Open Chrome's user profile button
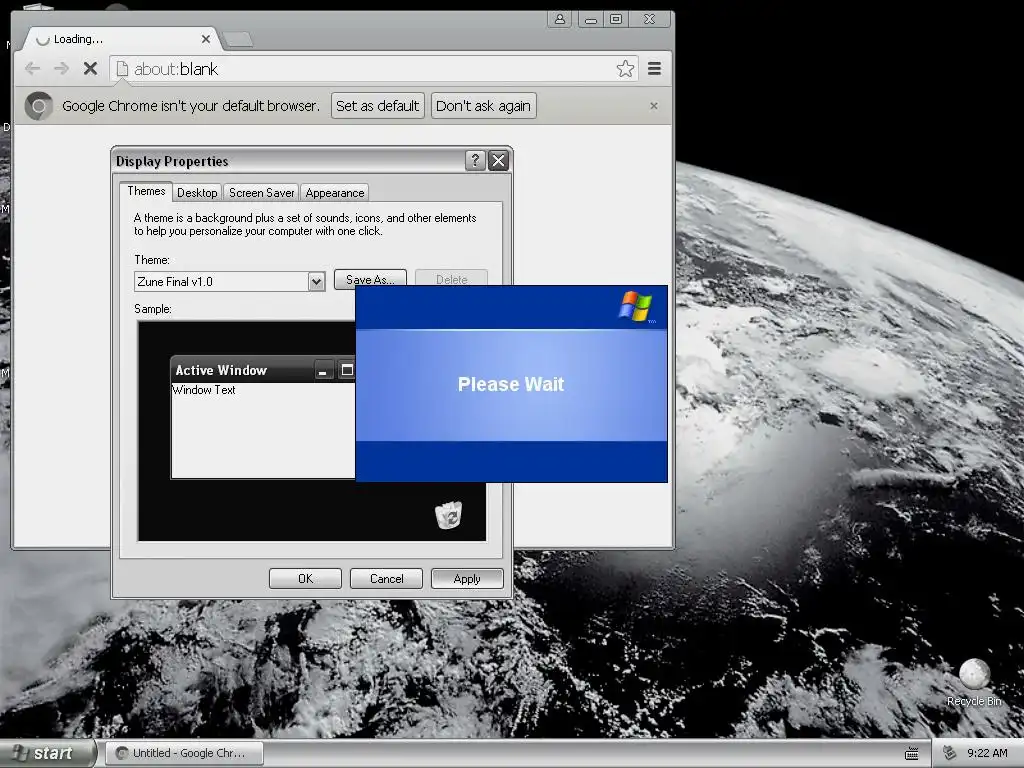The width and height of the screenshot is (1024, 768). click(560, 20)
